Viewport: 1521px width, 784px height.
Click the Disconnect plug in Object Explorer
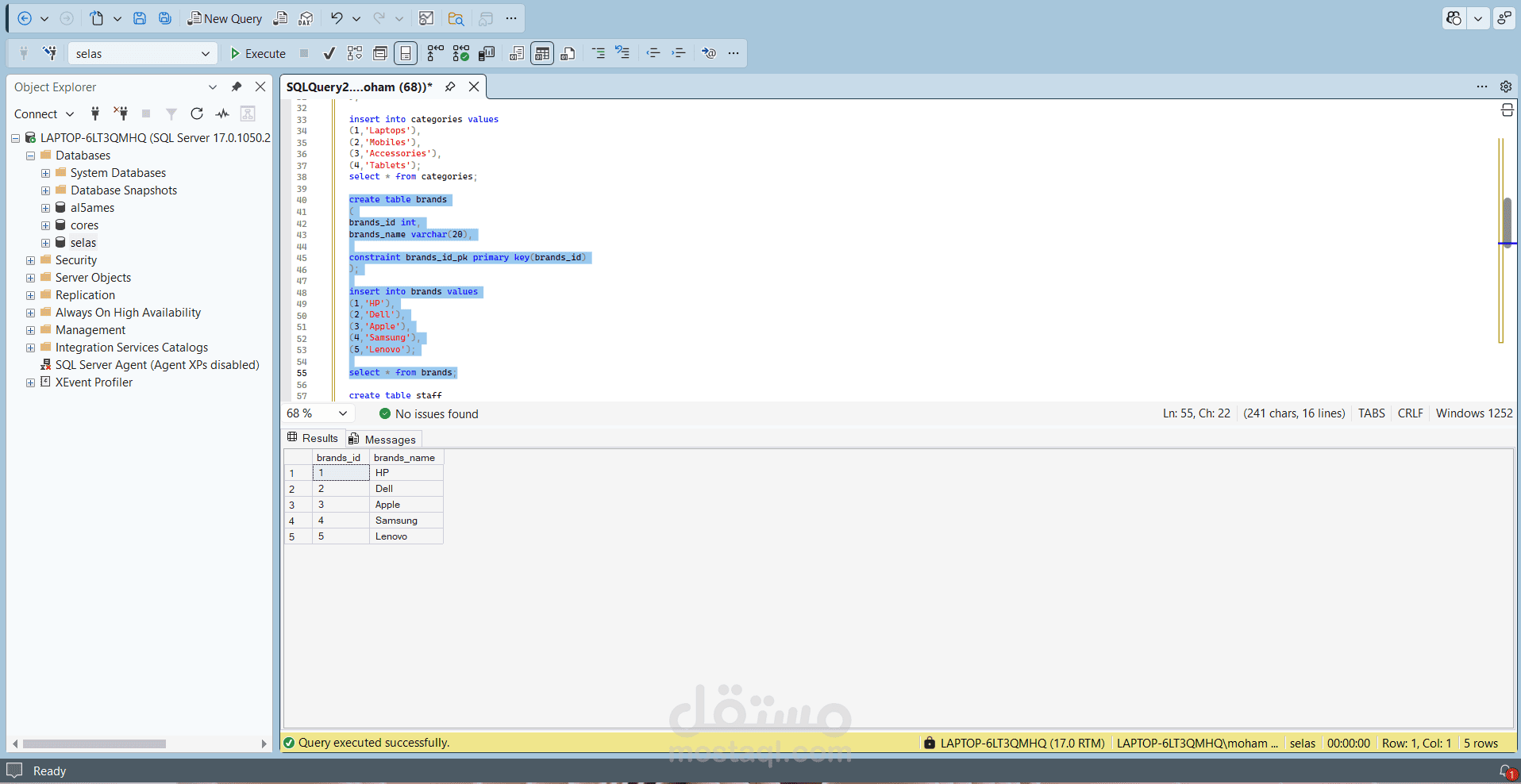pos(121,113)
